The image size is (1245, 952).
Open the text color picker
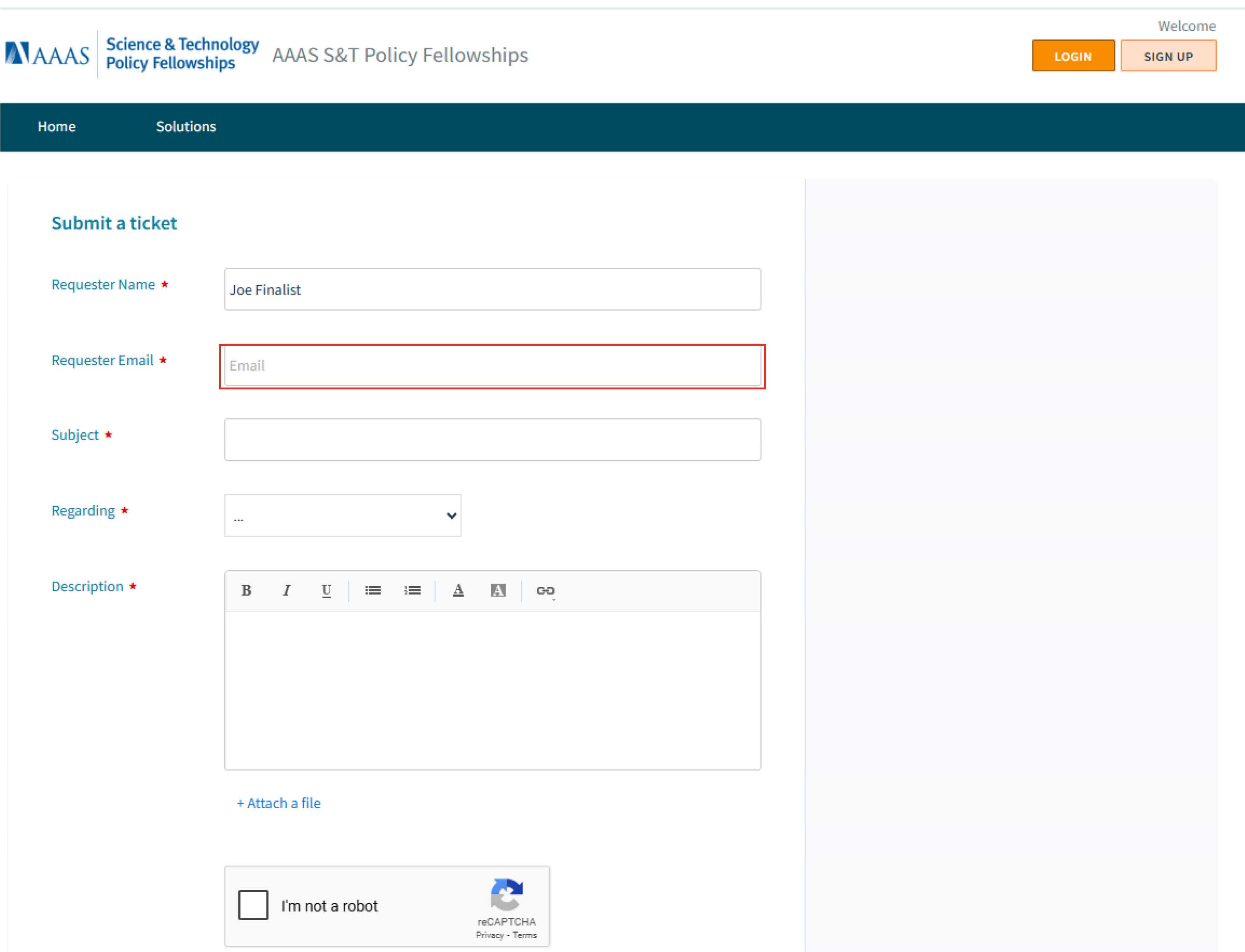pos(458,591)
